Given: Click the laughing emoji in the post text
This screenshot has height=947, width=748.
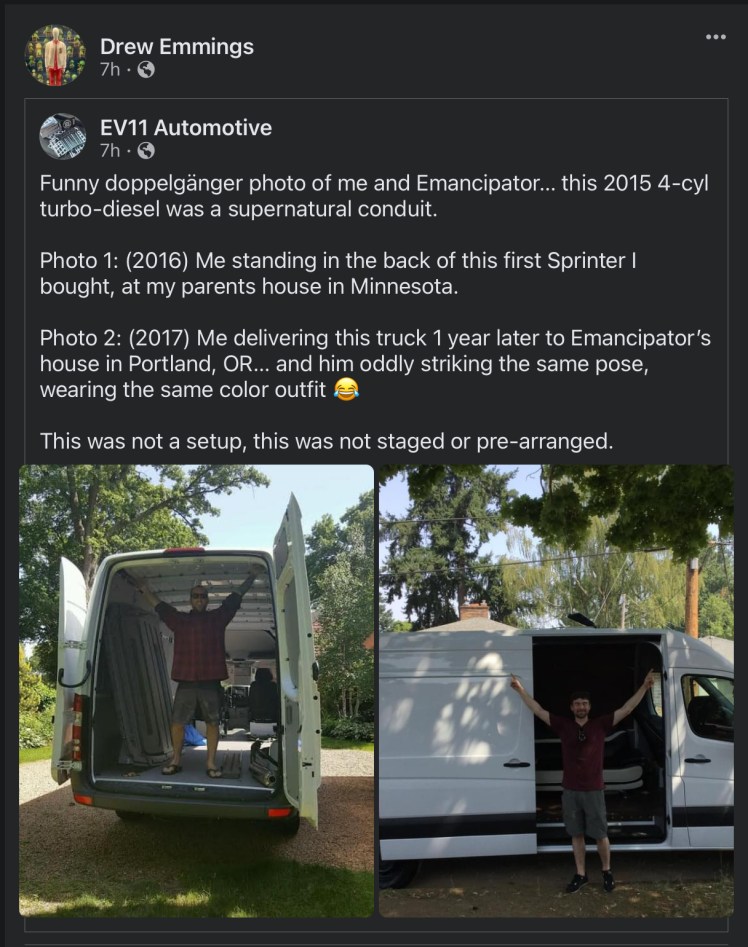Looking at the screenshot, I should [x=346, y=390].
